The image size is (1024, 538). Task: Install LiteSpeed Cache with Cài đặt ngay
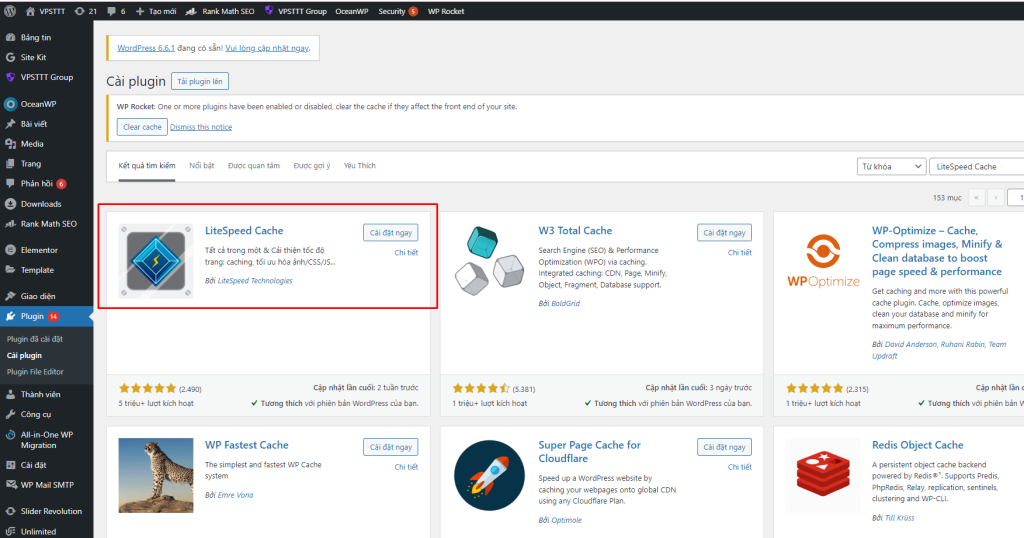[391, 233]
